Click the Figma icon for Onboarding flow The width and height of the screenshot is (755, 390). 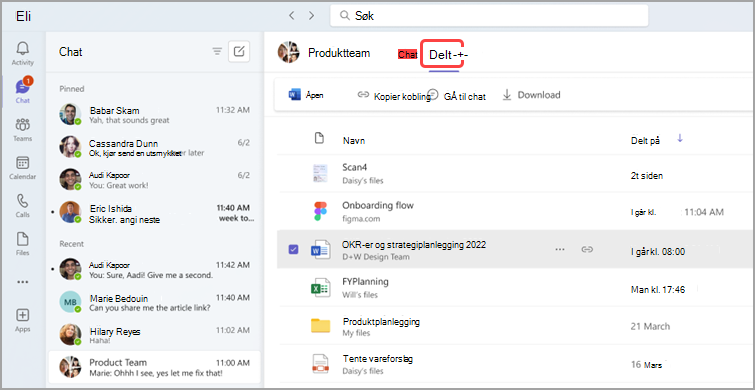coord(320,211)
